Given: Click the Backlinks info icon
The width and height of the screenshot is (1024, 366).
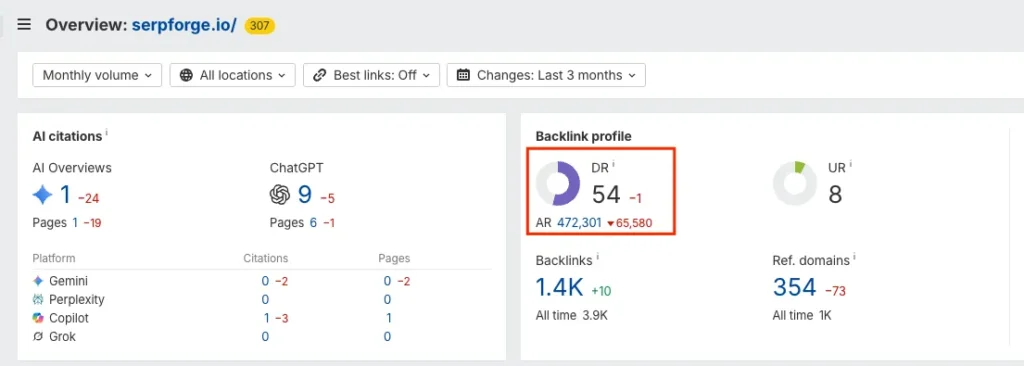Looking at the screenshot, I should coord(598,258).
